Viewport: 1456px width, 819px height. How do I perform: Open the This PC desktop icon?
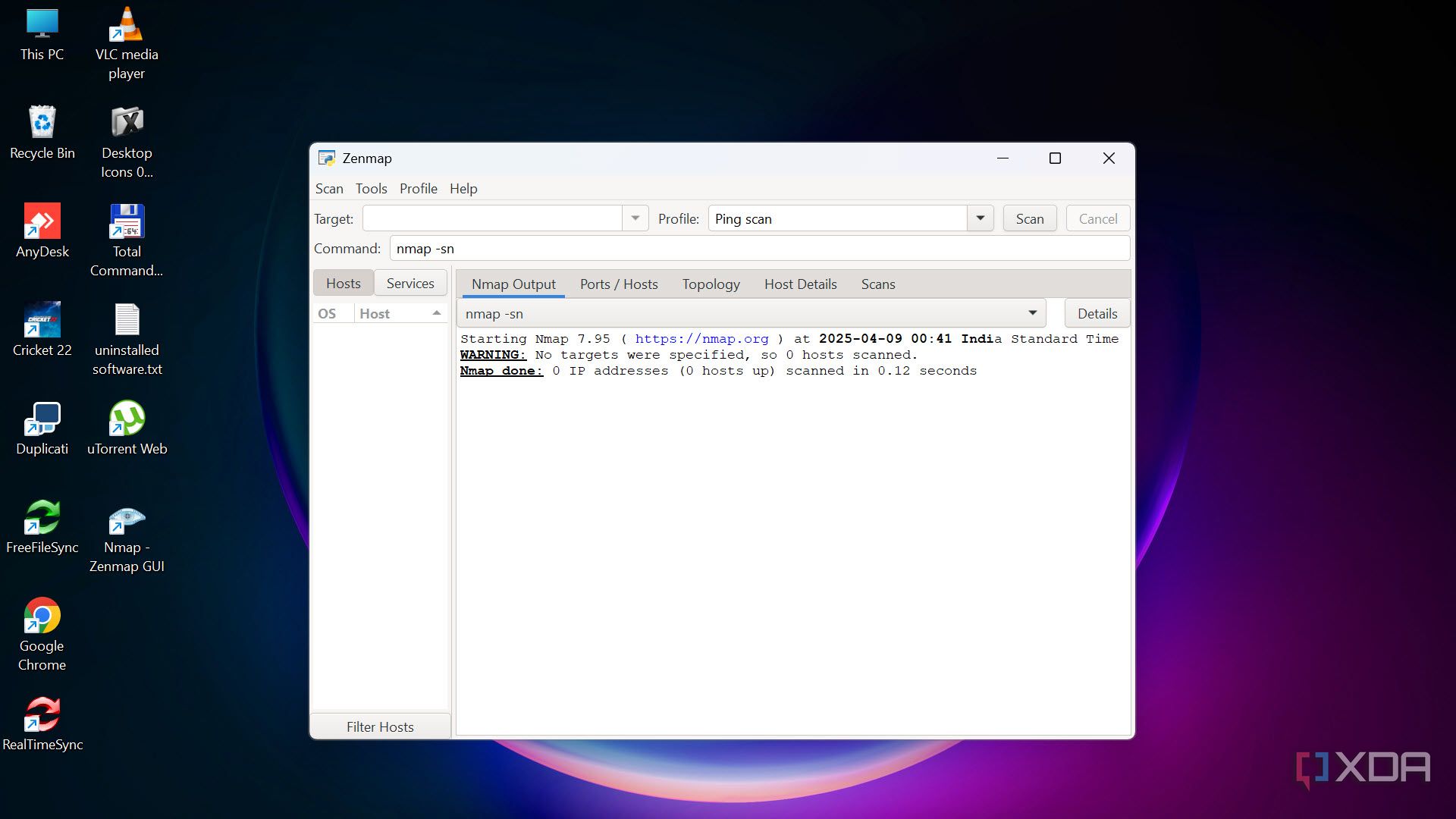pos(42,34)
